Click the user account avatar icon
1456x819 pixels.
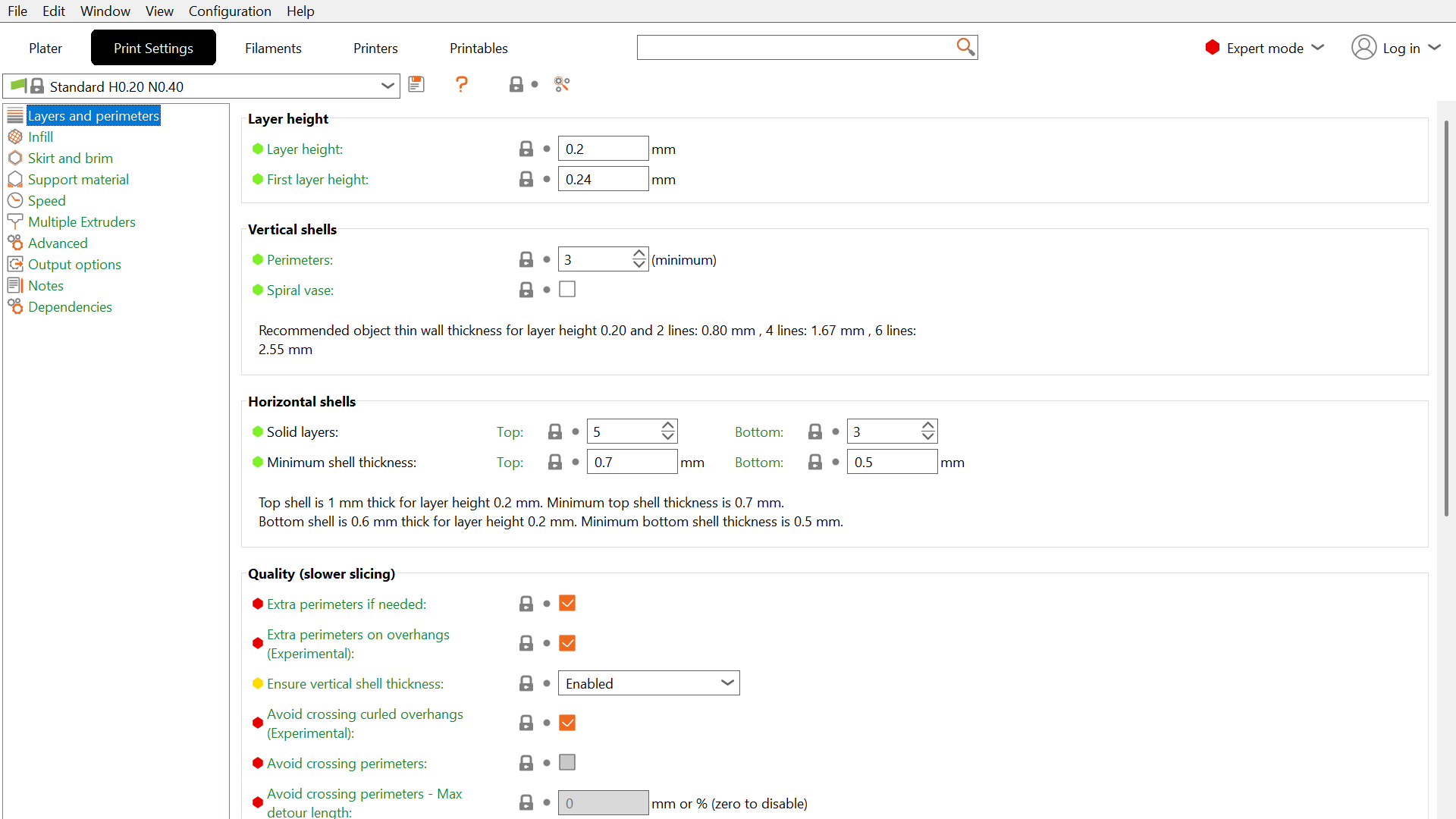[1363, 47]
